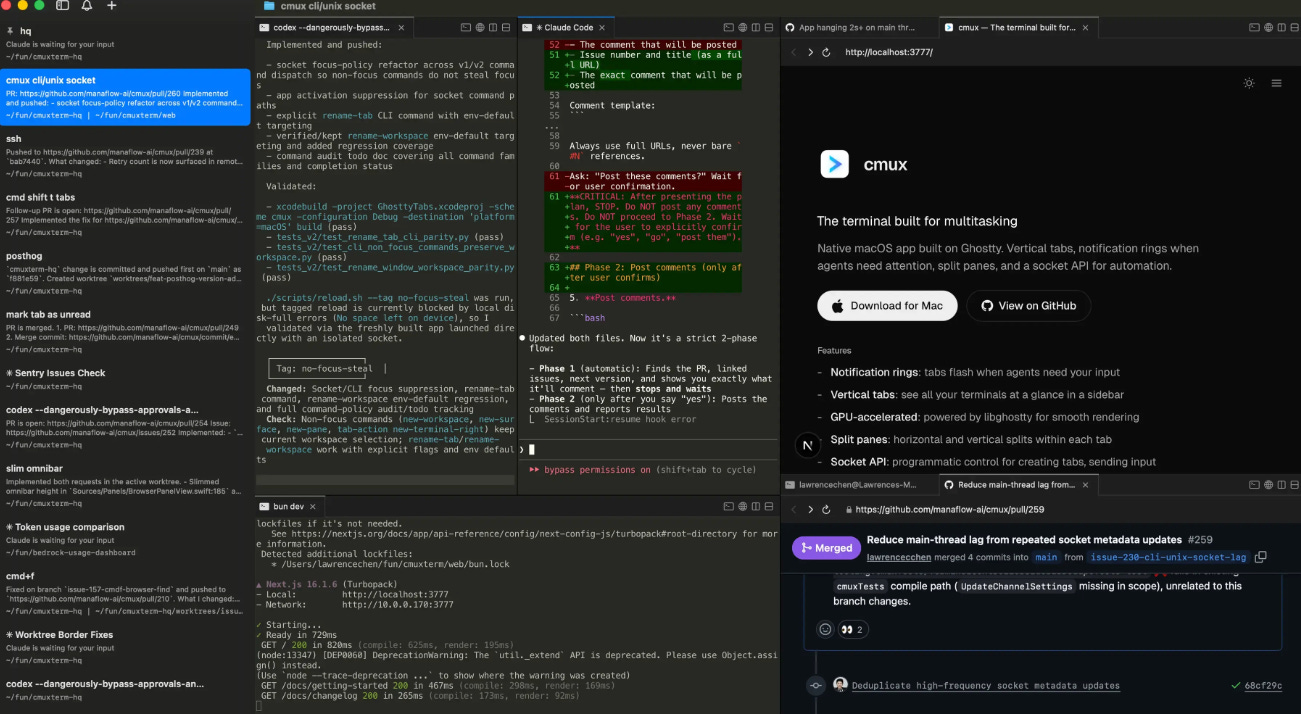Open the slim omnibar workspace

click(x=125, y=487)
